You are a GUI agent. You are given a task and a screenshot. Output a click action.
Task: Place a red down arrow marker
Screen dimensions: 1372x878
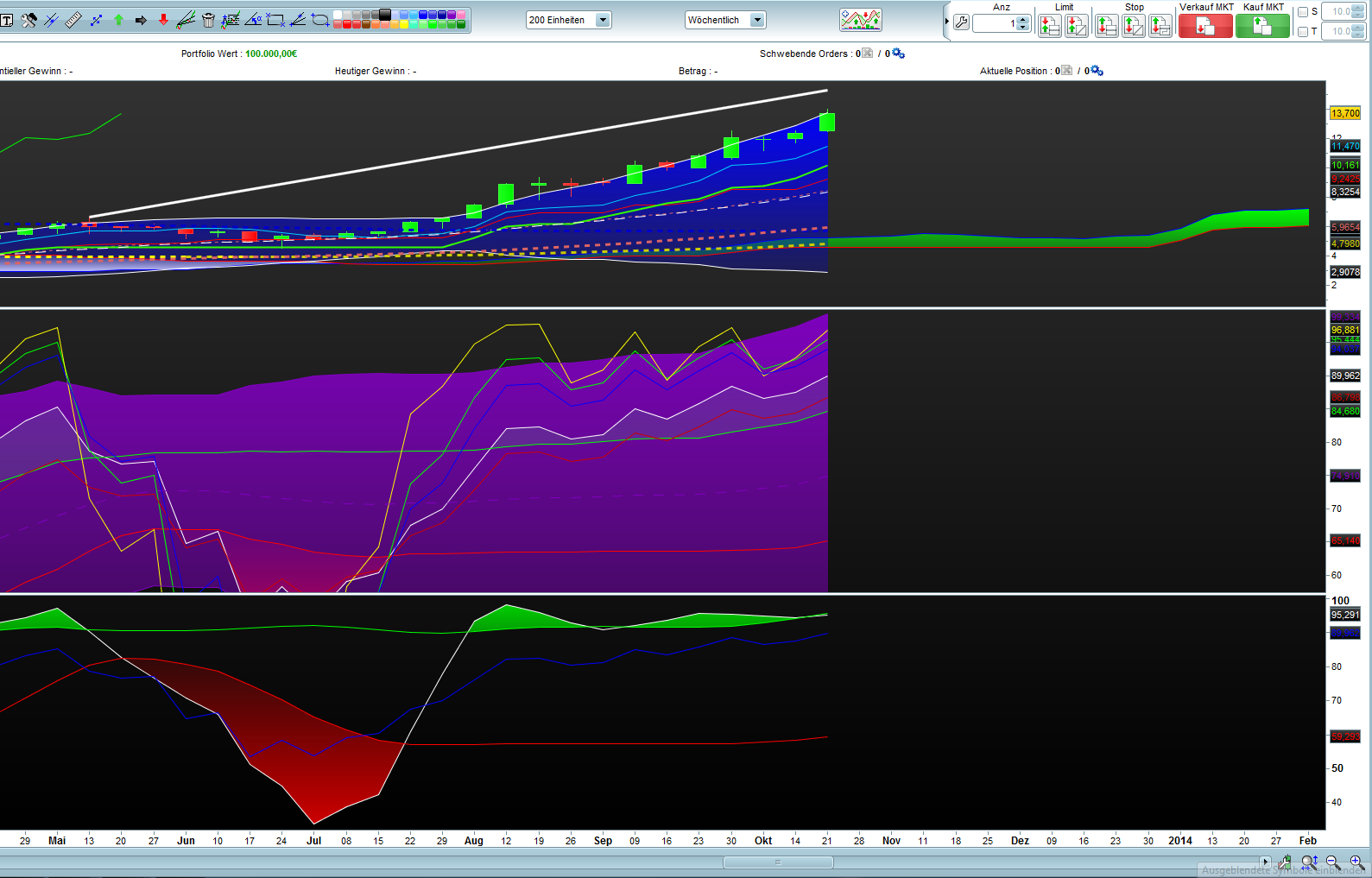tap(163, 20)
